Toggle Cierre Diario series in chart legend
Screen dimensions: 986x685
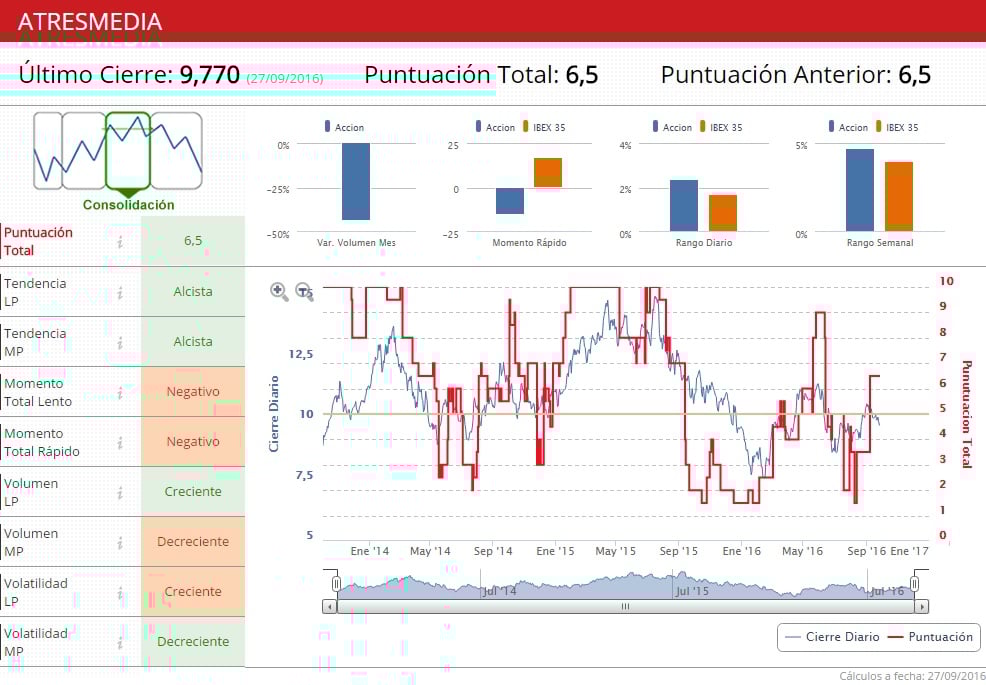pos(832,637)
